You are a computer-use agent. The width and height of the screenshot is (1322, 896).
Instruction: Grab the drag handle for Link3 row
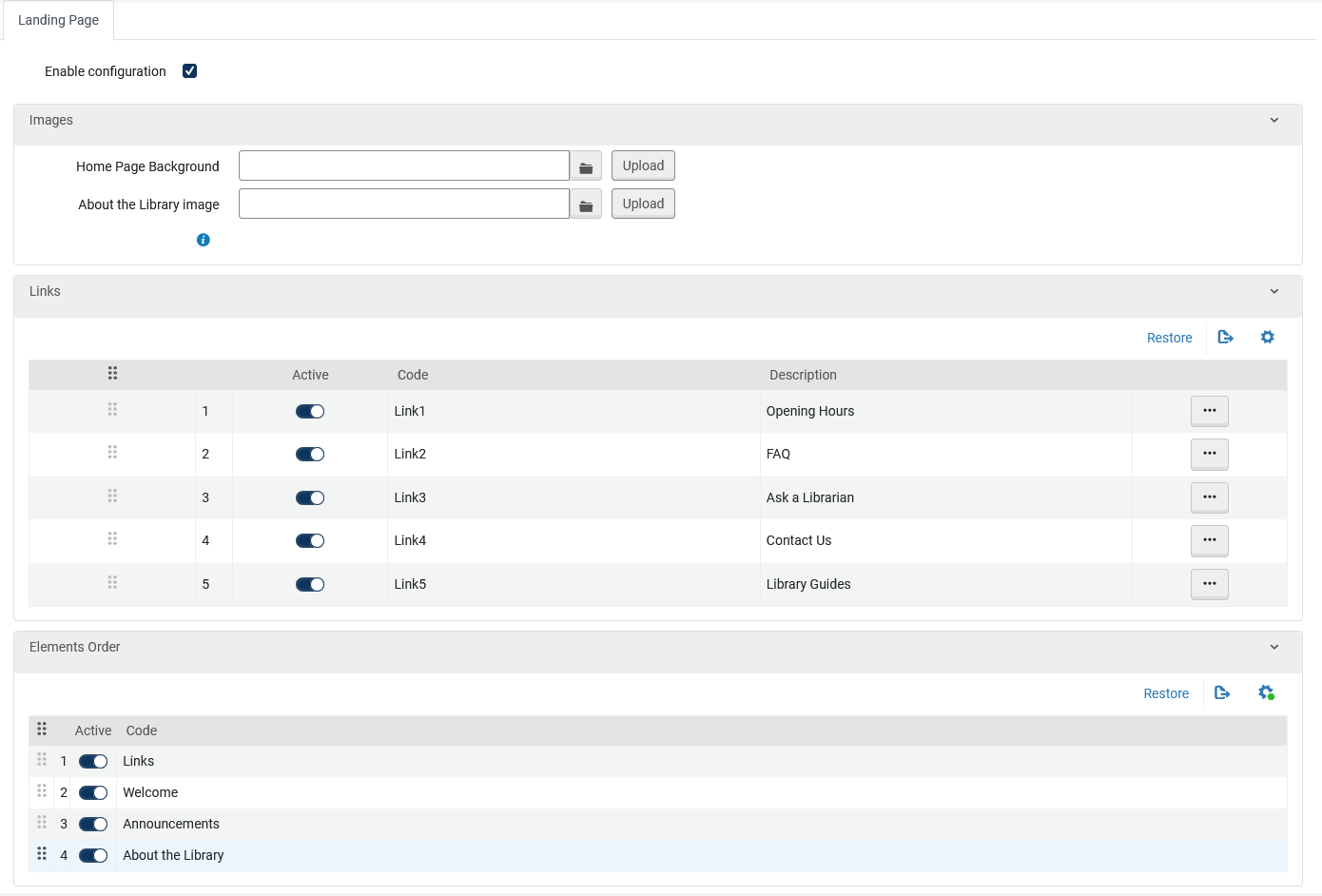[x=112, y=496]
